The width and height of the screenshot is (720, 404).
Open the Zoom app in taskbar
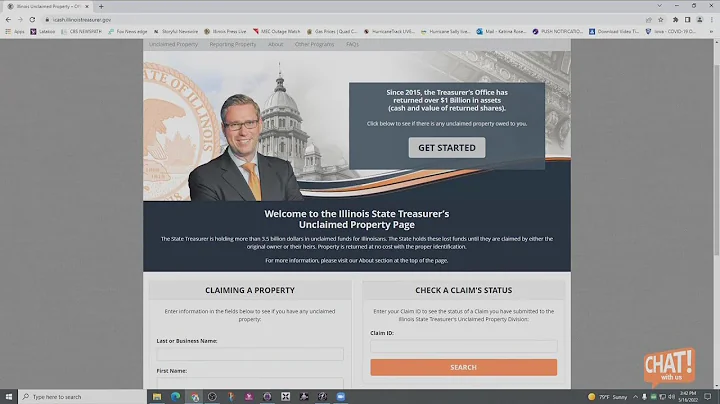(341, 397)
